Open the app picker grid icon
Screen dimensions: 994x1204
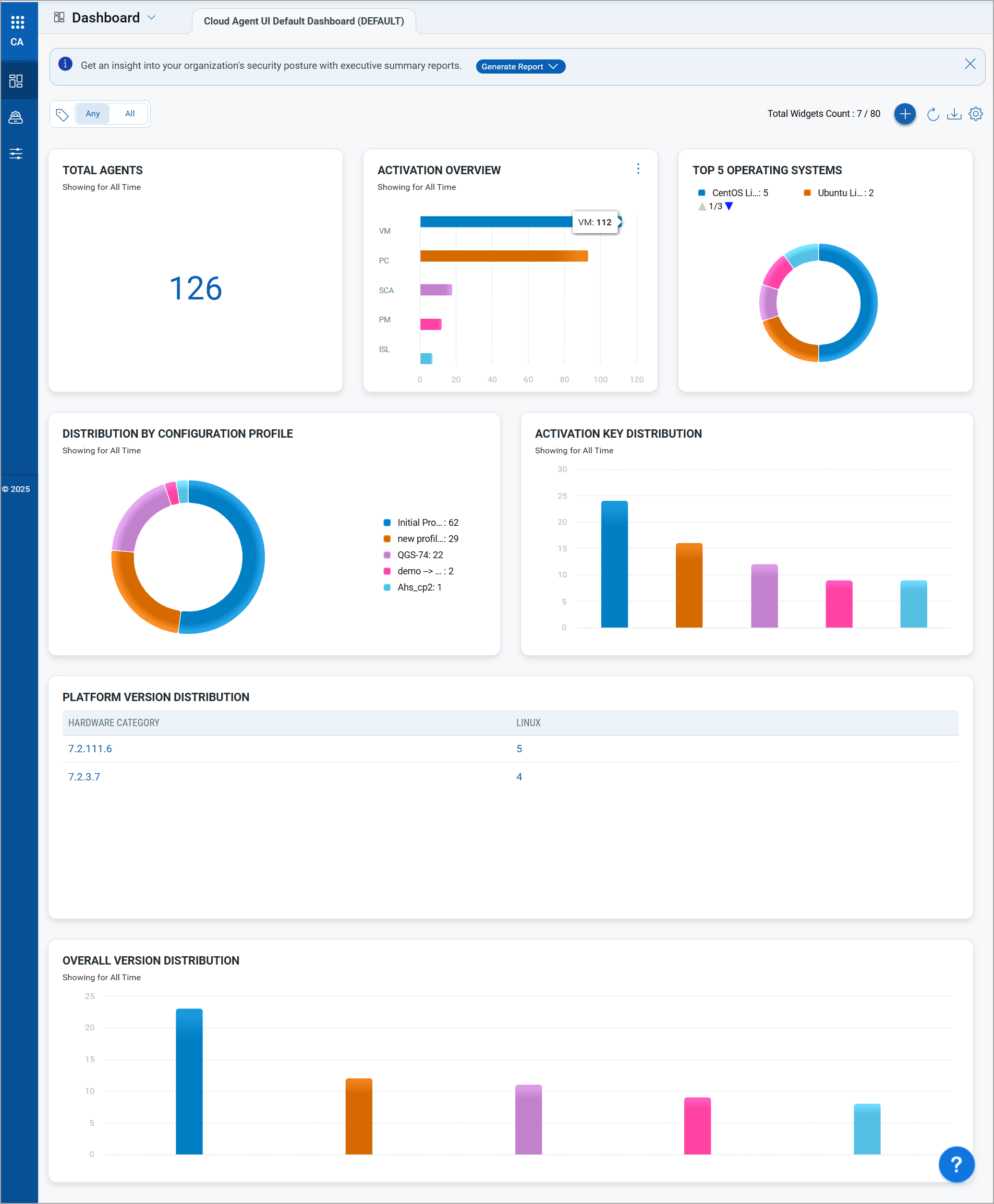(x=17, y=22)
